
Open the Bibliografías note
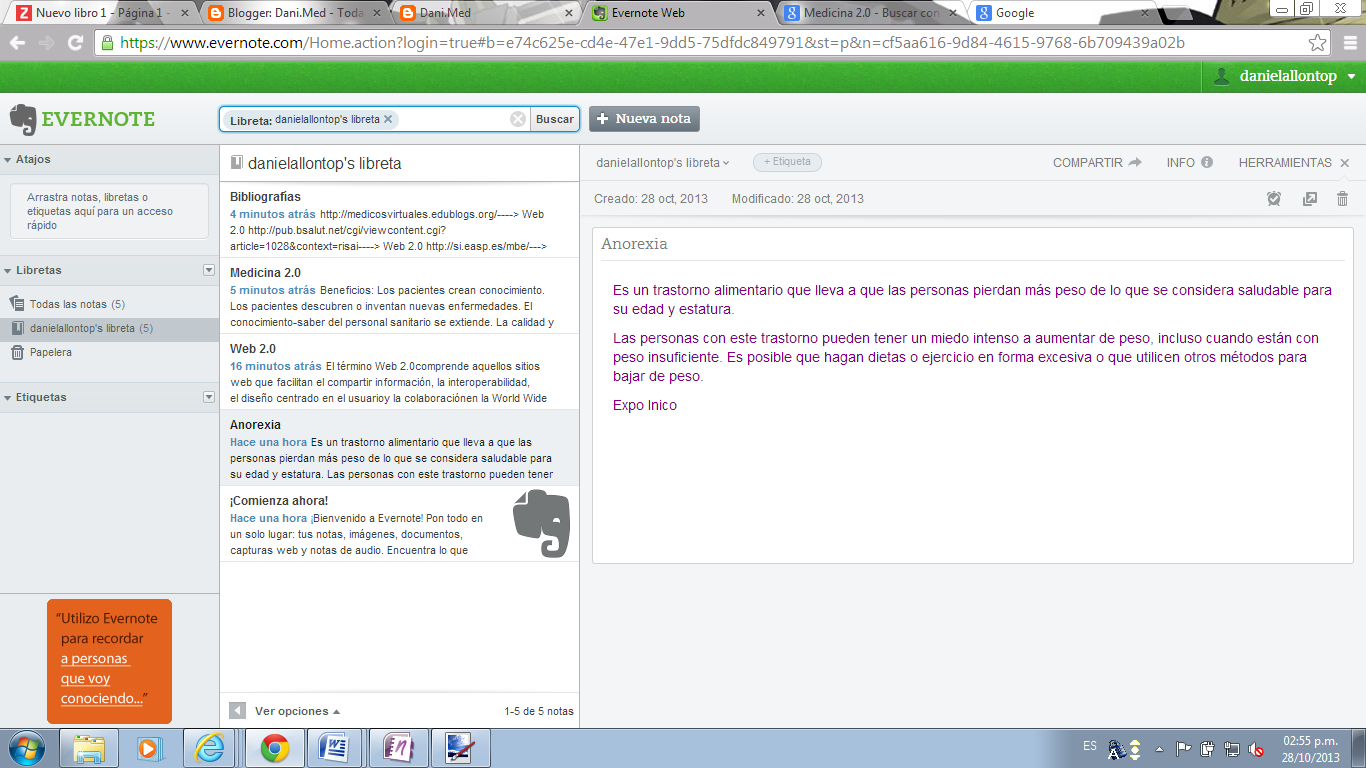click(399, 220)
